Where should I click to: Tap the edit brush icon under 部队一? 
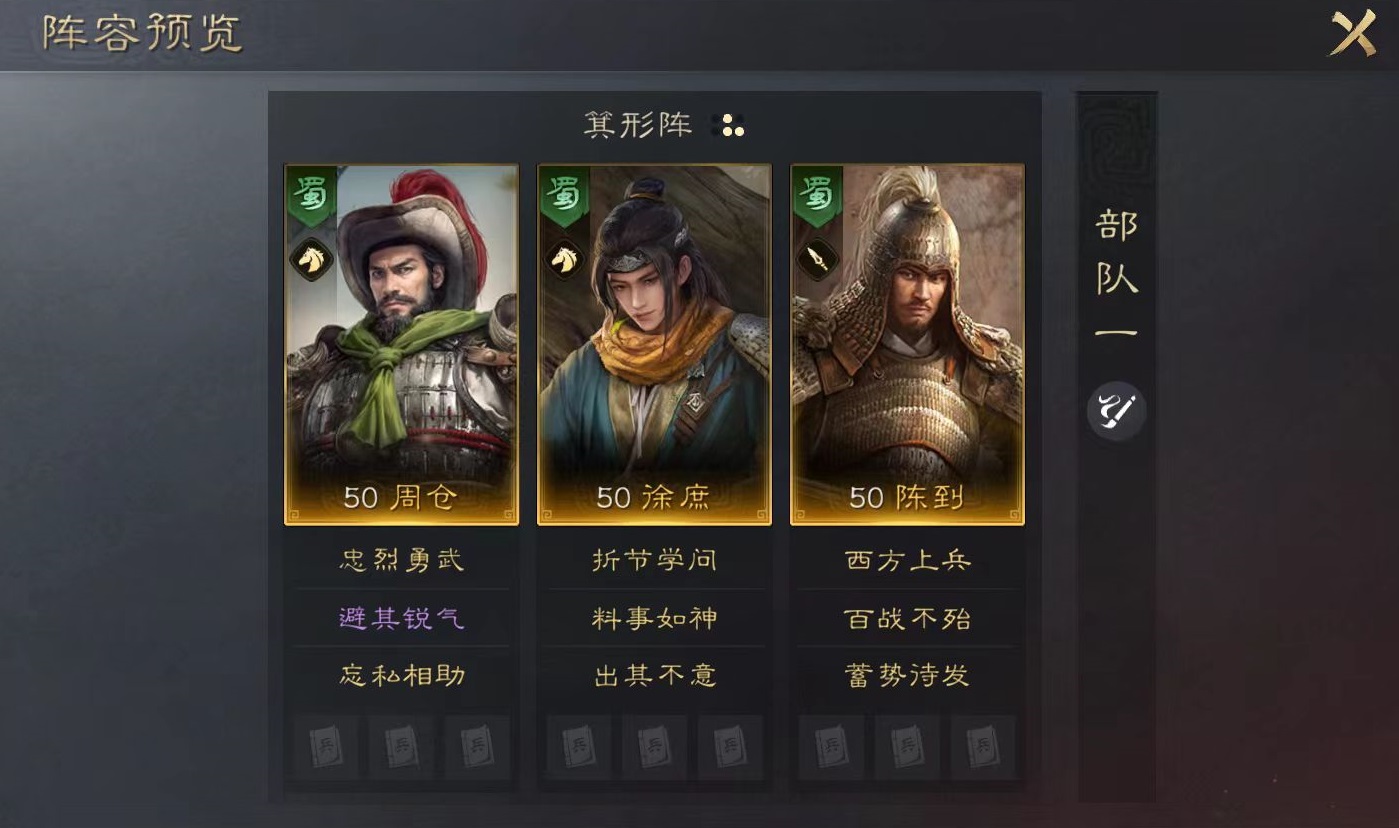tap(1115, 411)
